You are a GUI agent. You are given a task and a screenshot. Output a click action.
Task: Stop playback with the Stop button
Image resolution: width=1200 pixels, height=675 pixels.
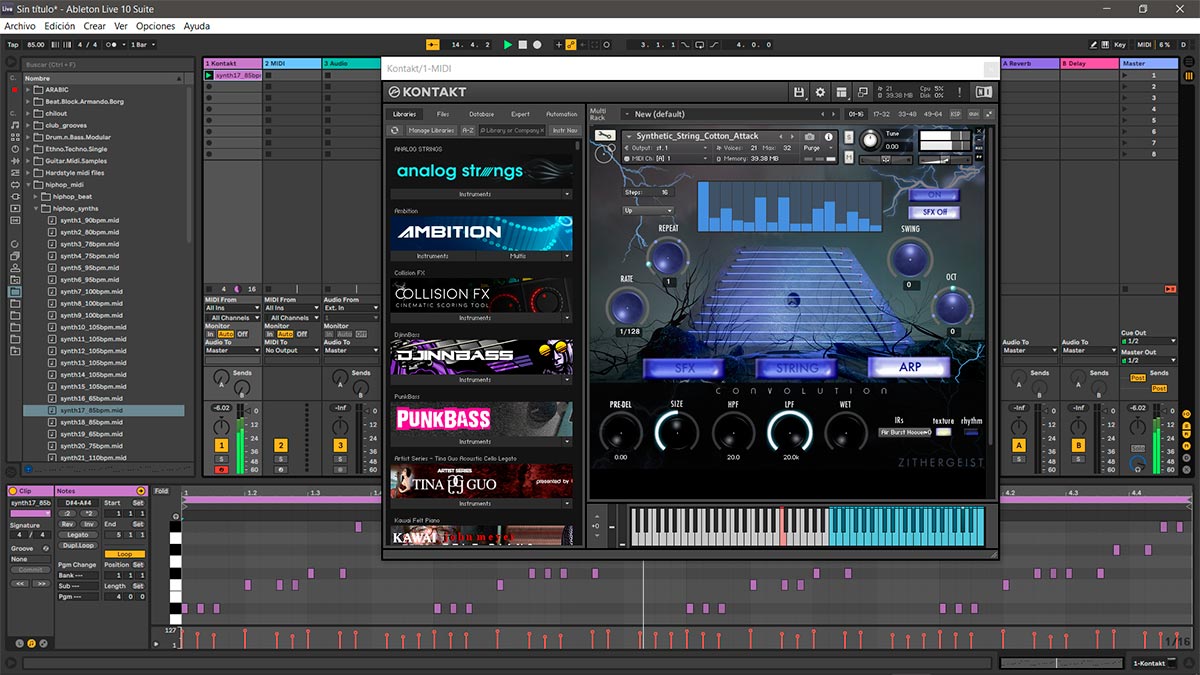[x=522, y=45]
